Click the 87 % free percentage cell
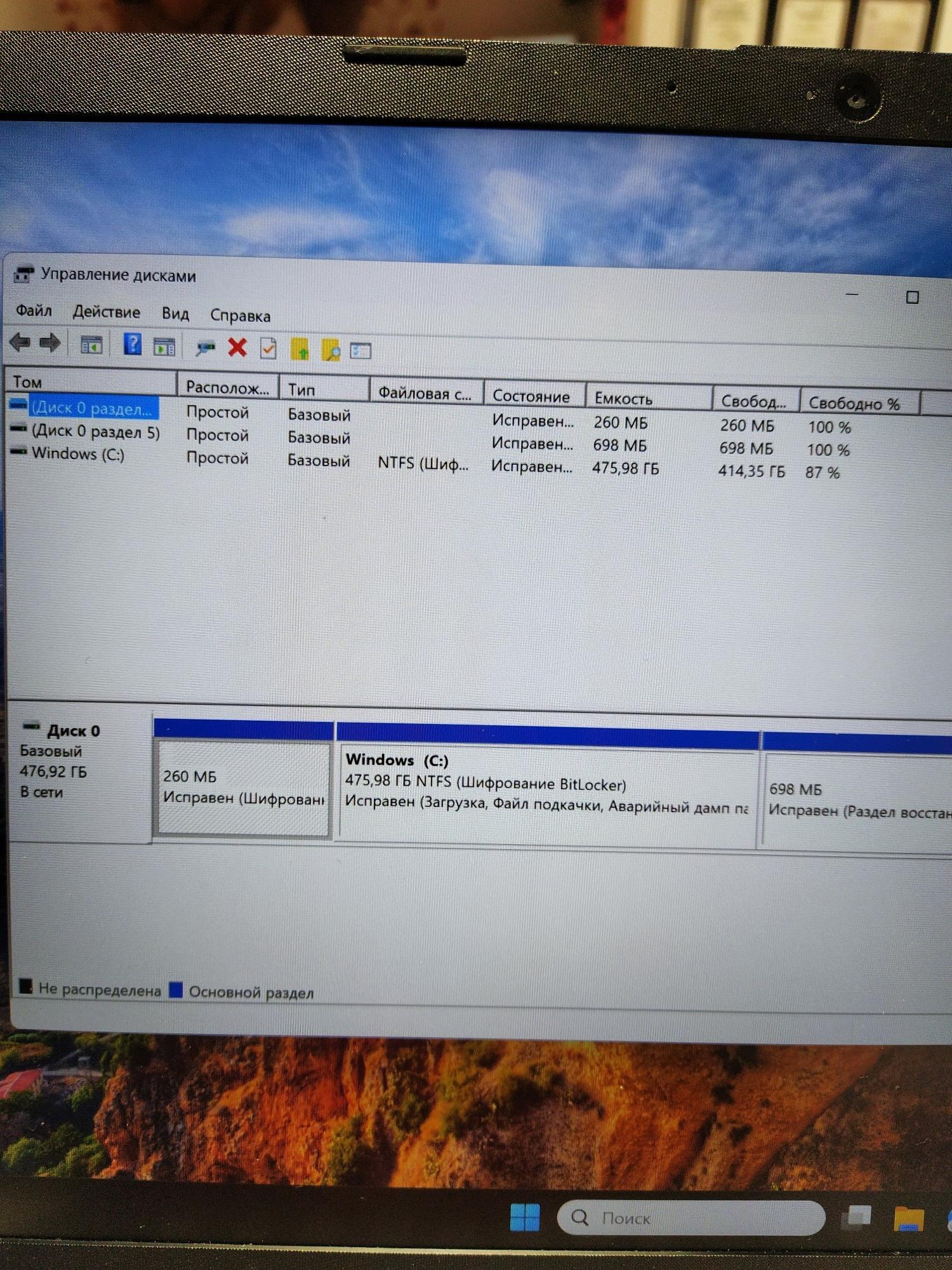The image size is (952, 1270). point(823,472)
